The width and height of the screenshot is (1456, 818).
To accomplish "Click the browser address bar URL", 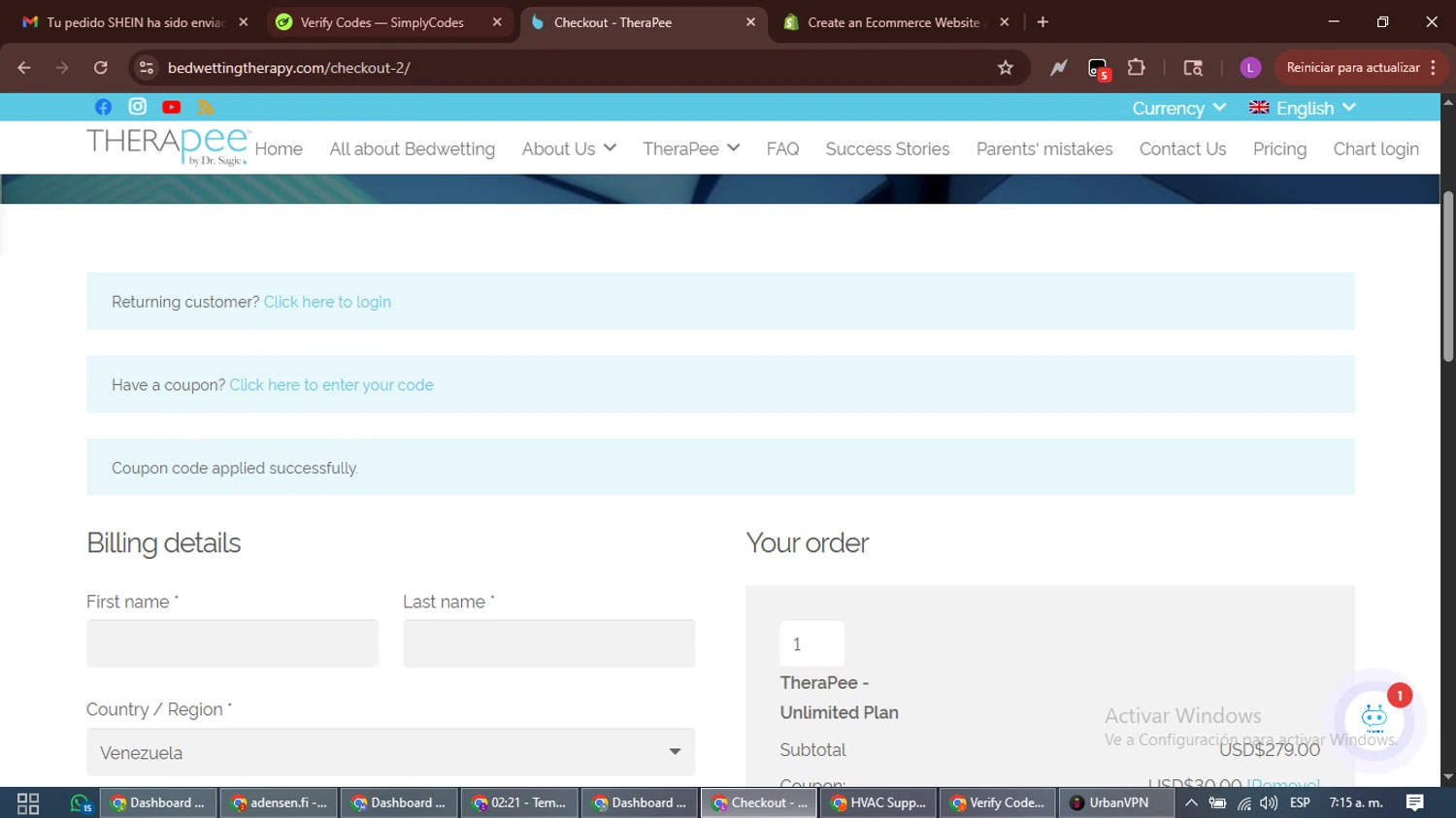I will coord(288,67).
